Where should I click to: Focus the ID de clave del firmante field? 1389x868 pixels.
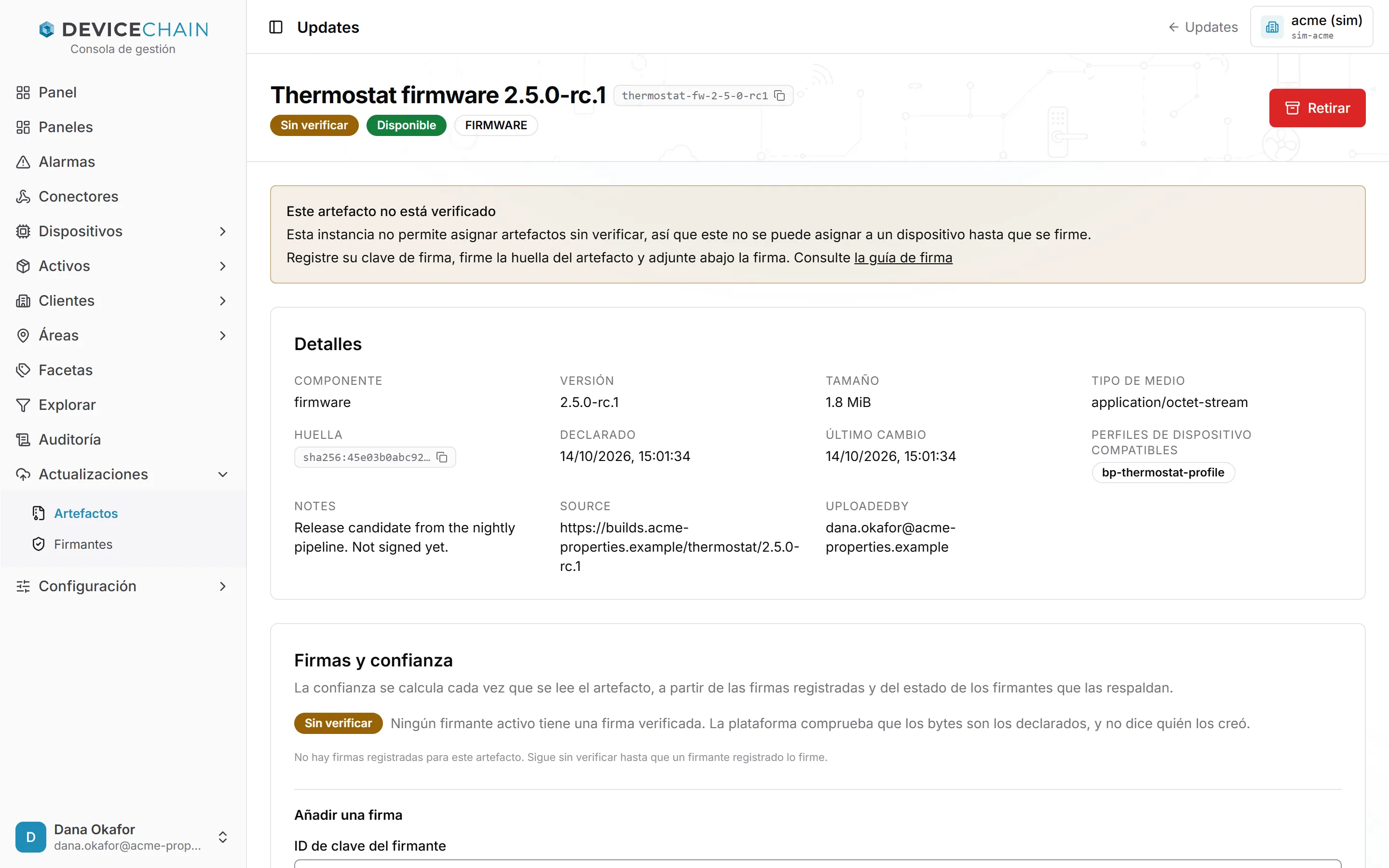click(x=817, y=864)
